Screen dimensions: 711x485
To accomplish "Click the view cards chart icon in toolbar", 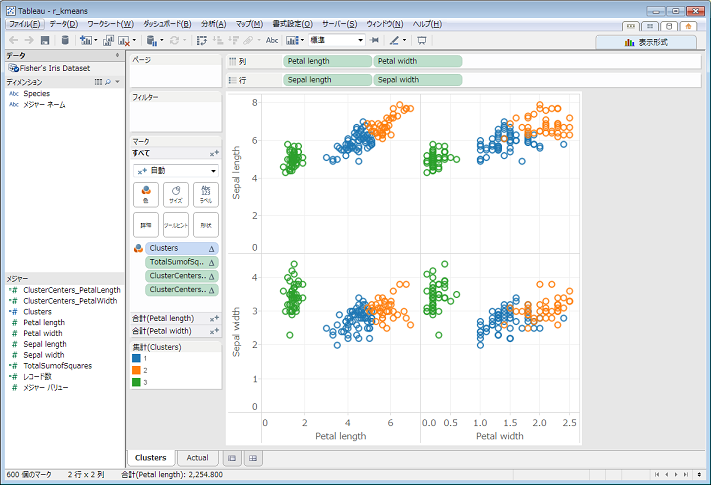I will pyautogui.click(x=292, y=41).
